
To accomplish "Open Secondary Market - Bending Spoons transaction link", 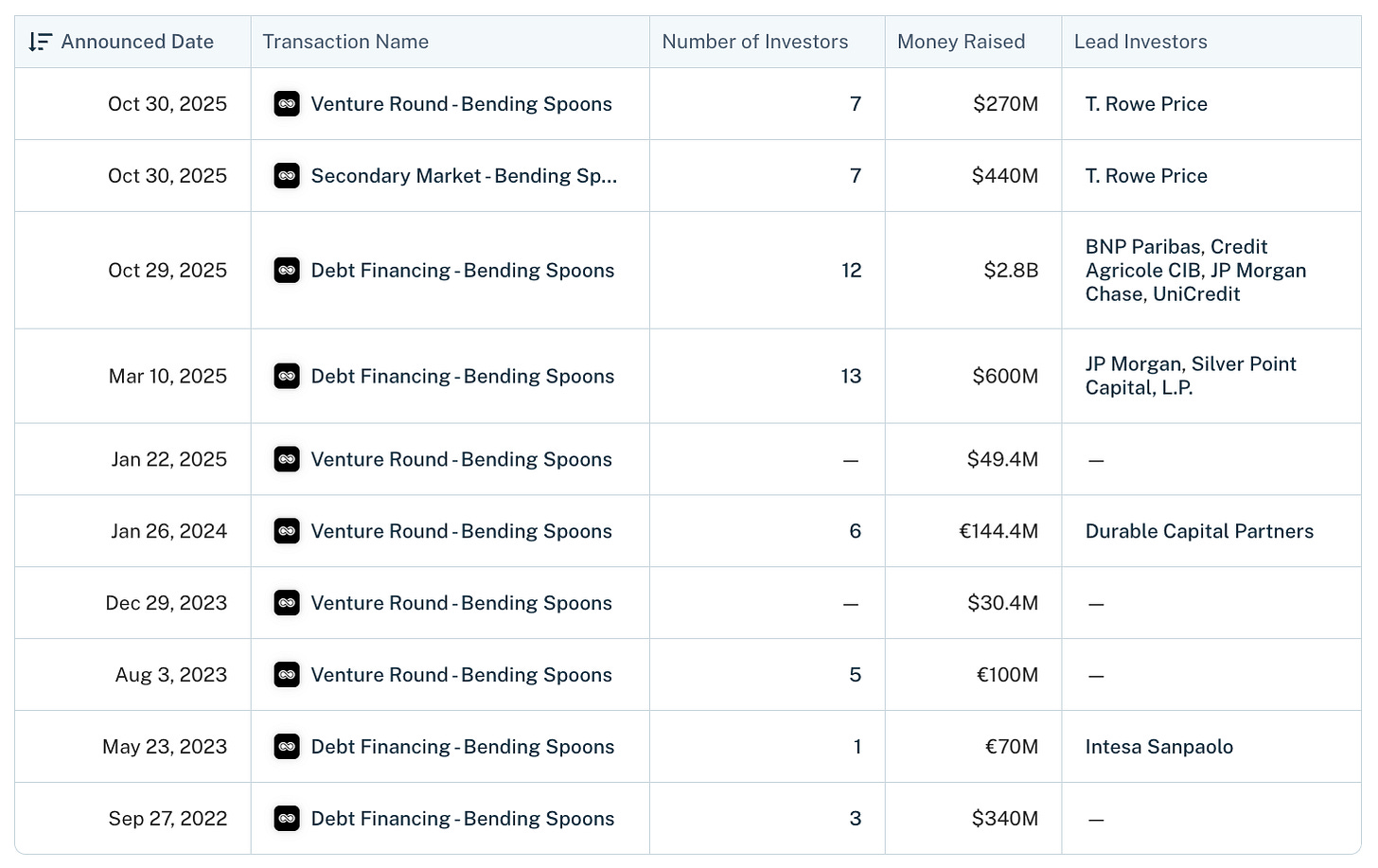I will [464, 176].
